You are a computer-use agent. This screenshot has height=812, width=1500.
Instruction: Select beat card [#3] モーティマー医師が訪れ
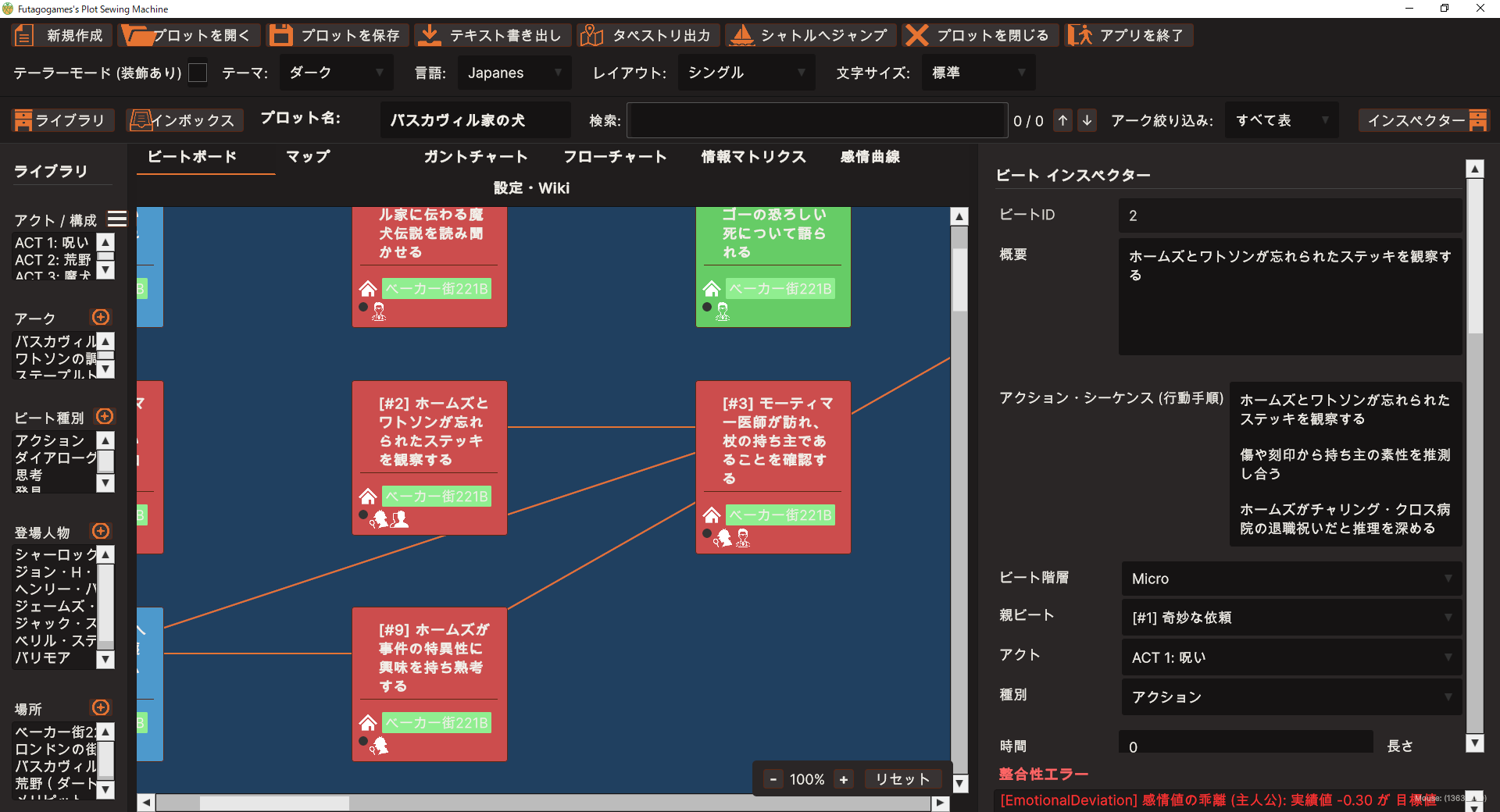[773, 467]
